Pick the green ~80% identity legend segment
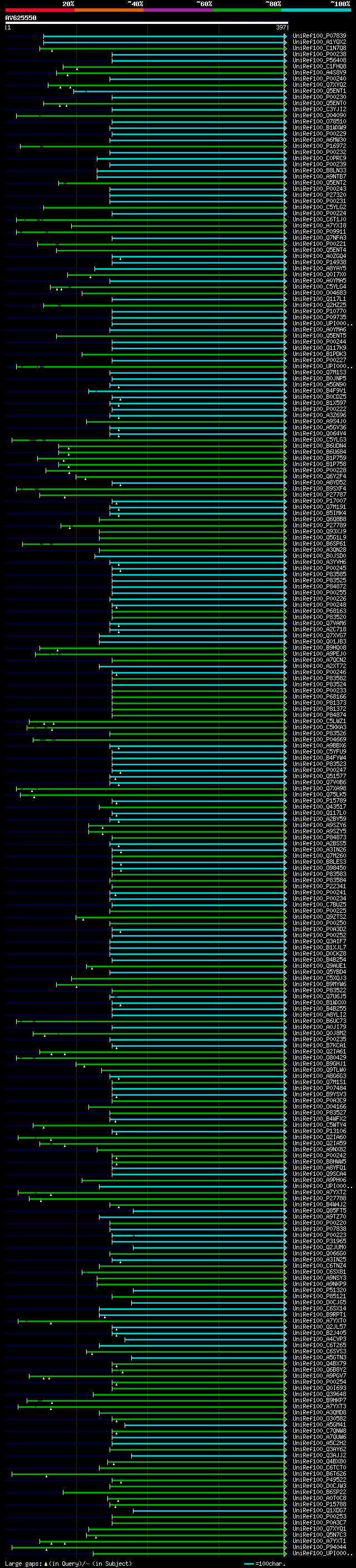This screenshot has height=1568, width=356. pos(247,11)
